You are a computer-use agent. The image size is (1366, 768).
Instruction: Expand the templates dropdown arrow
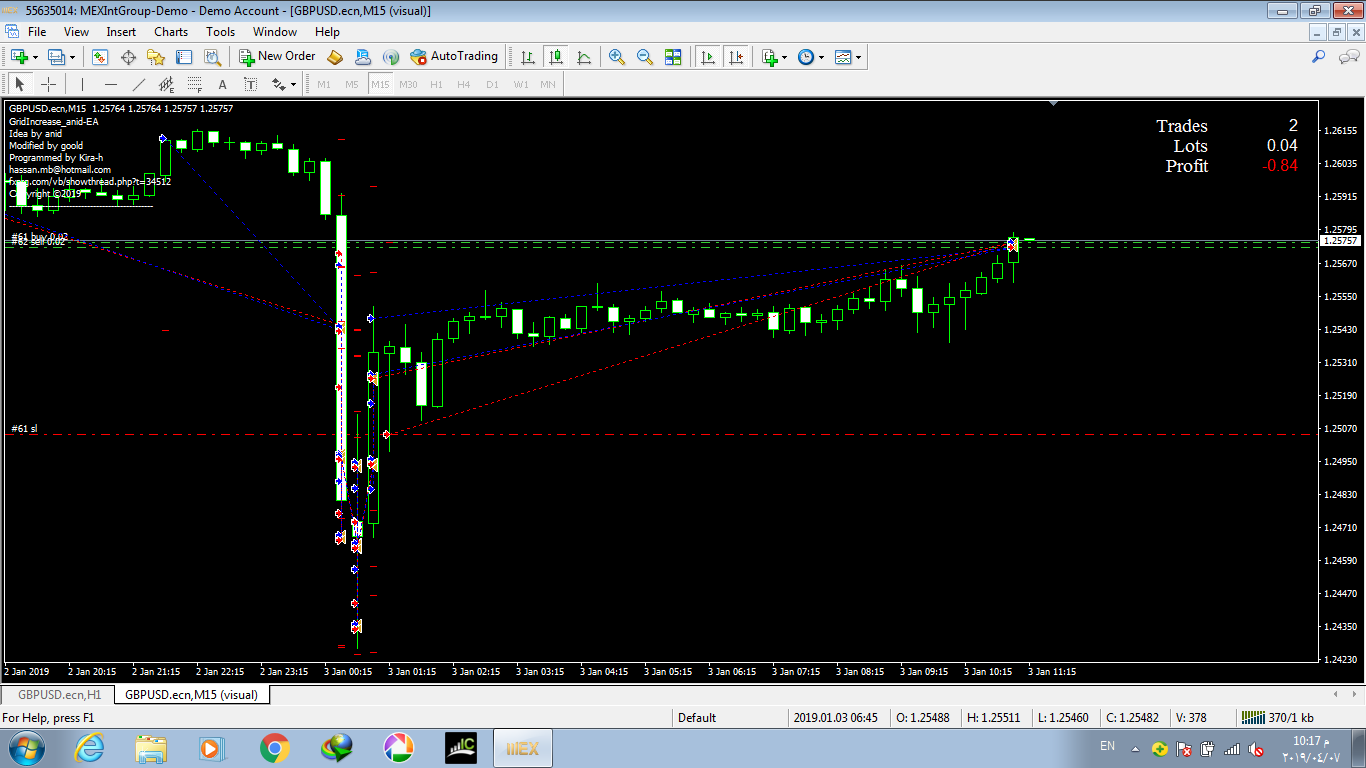tap(858, 57)
